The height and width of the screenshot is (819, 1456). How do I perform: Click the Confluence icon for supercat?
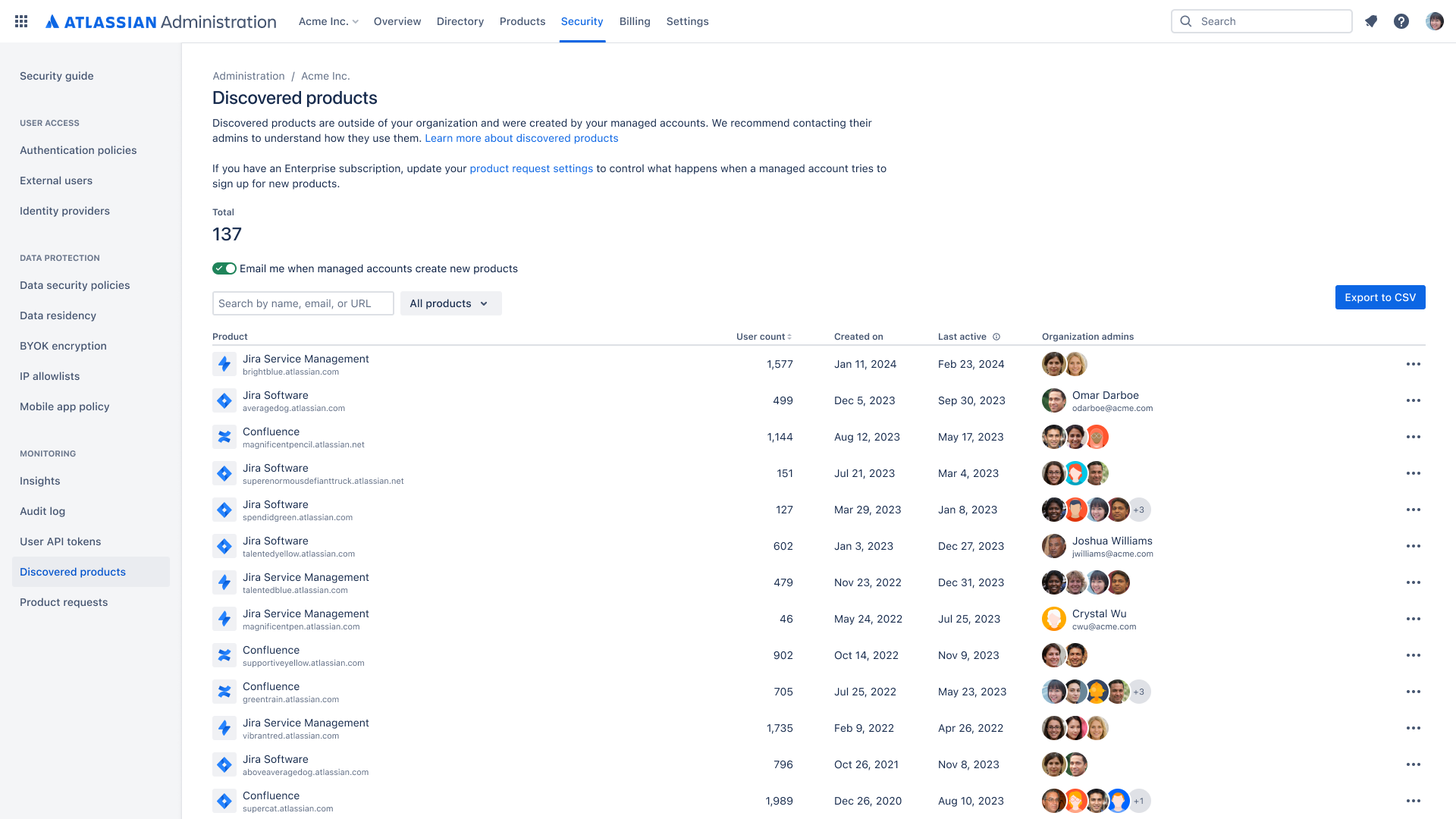[x=224, y=801]
